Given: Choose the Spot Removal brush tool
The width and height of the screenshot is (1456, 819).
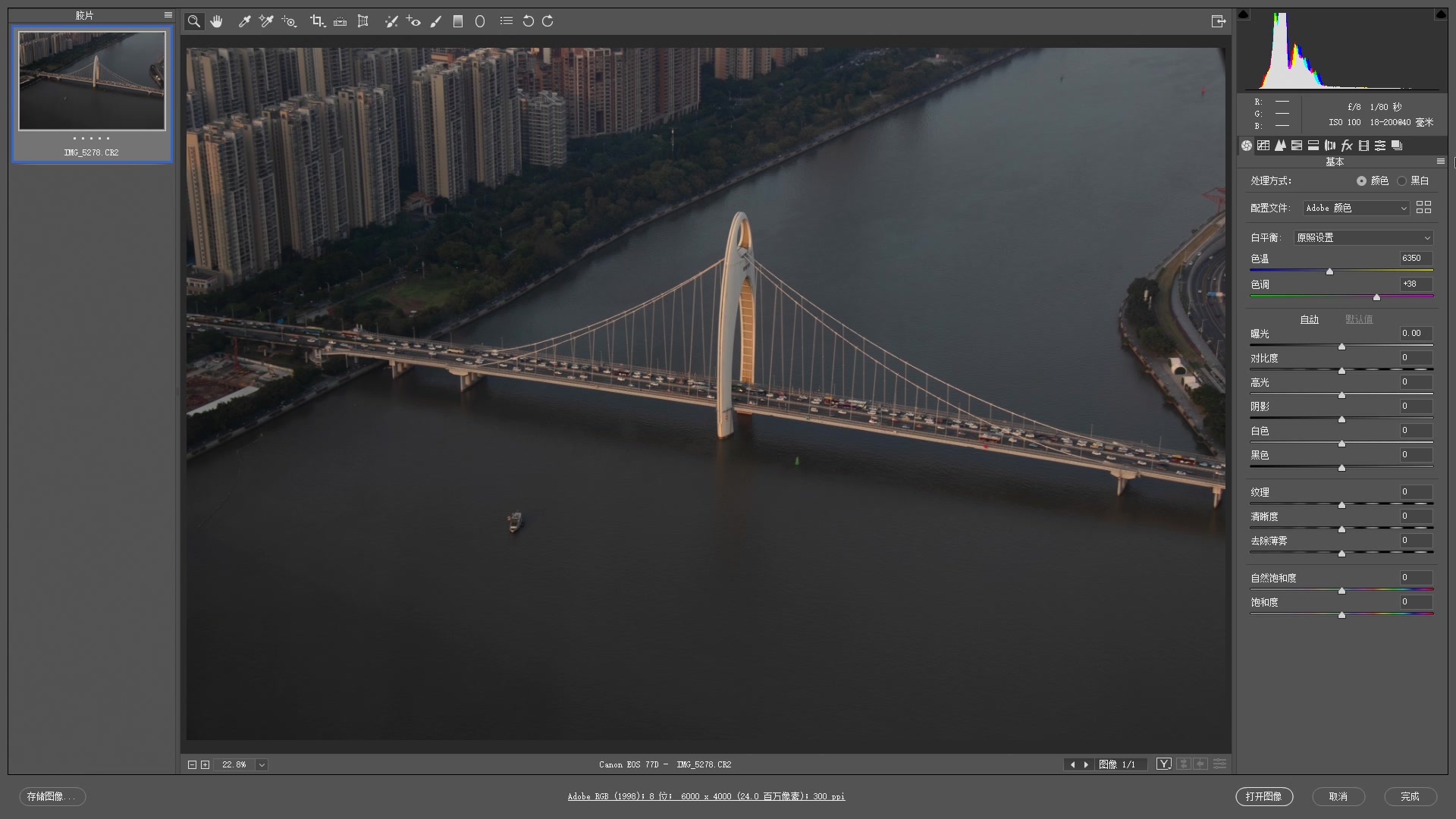Looking at the screenshot, I should coord(391,21).
